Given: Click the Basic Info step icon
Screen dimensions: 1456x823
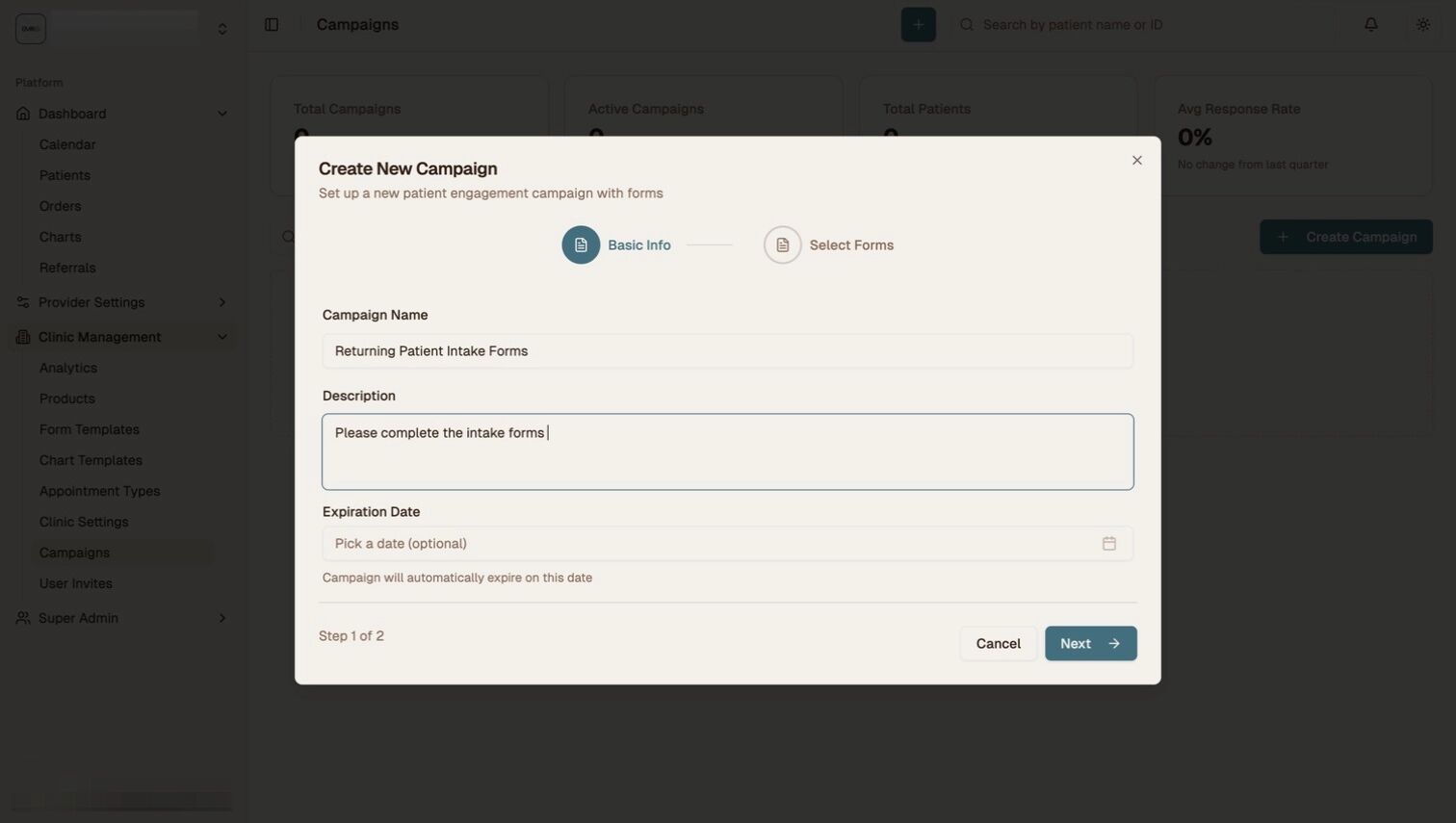Looking at the screenshot, I should pos(581,245).
